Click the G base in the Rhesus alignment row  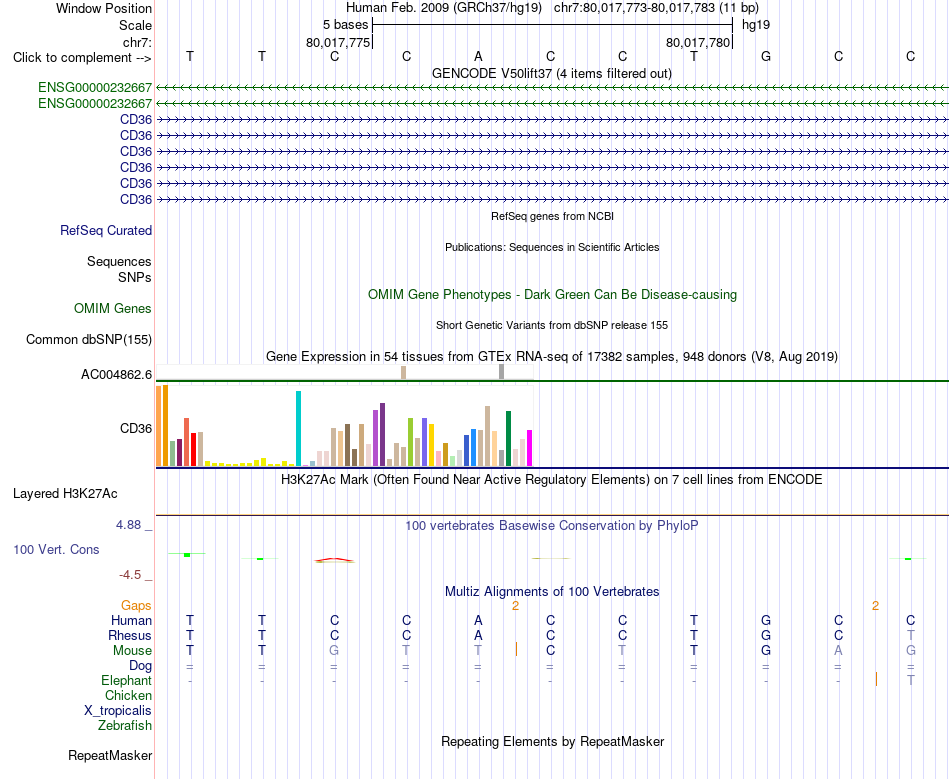coord(766,635)
